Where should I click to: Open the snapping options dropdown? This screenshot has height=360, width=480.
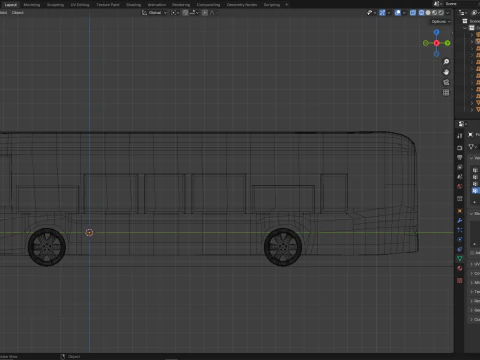pyautogui.click(x=194, y=13)
